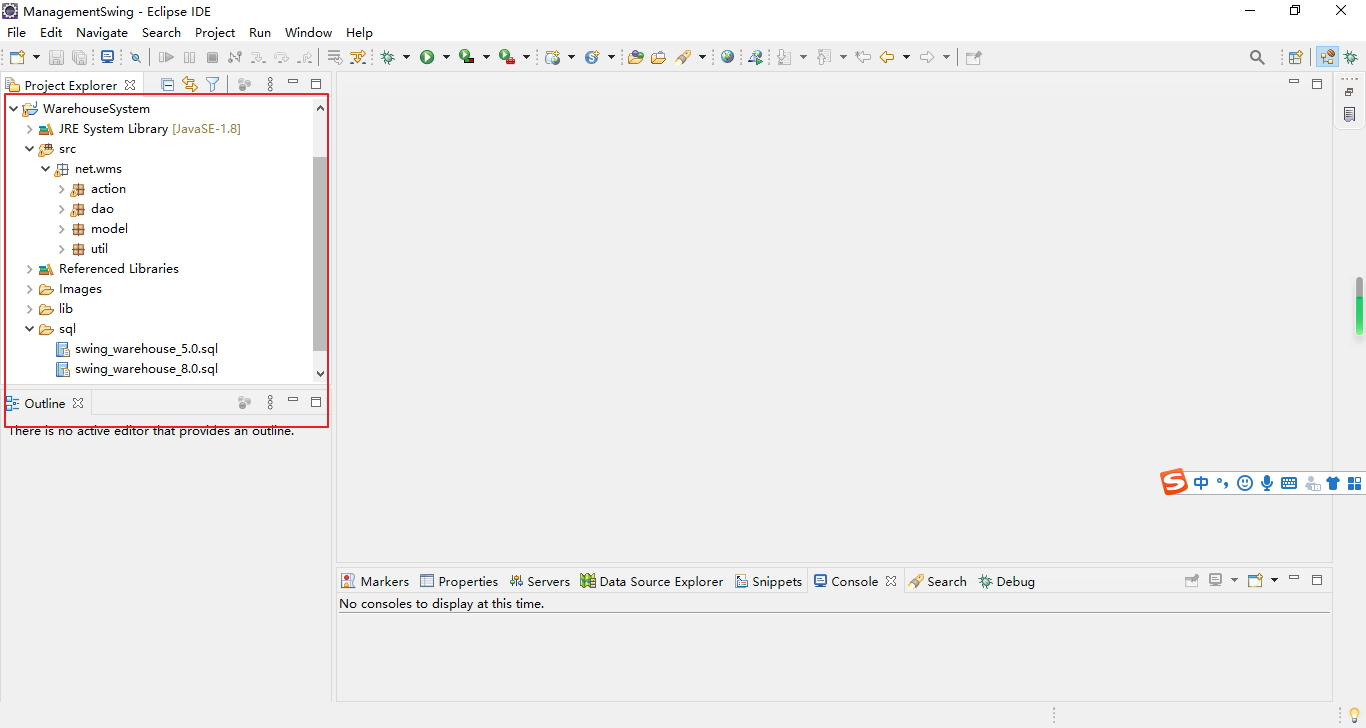Click the Coverage run toolbar icon
The width and height of the screenshot is (1366, 728).
[467, 58]
